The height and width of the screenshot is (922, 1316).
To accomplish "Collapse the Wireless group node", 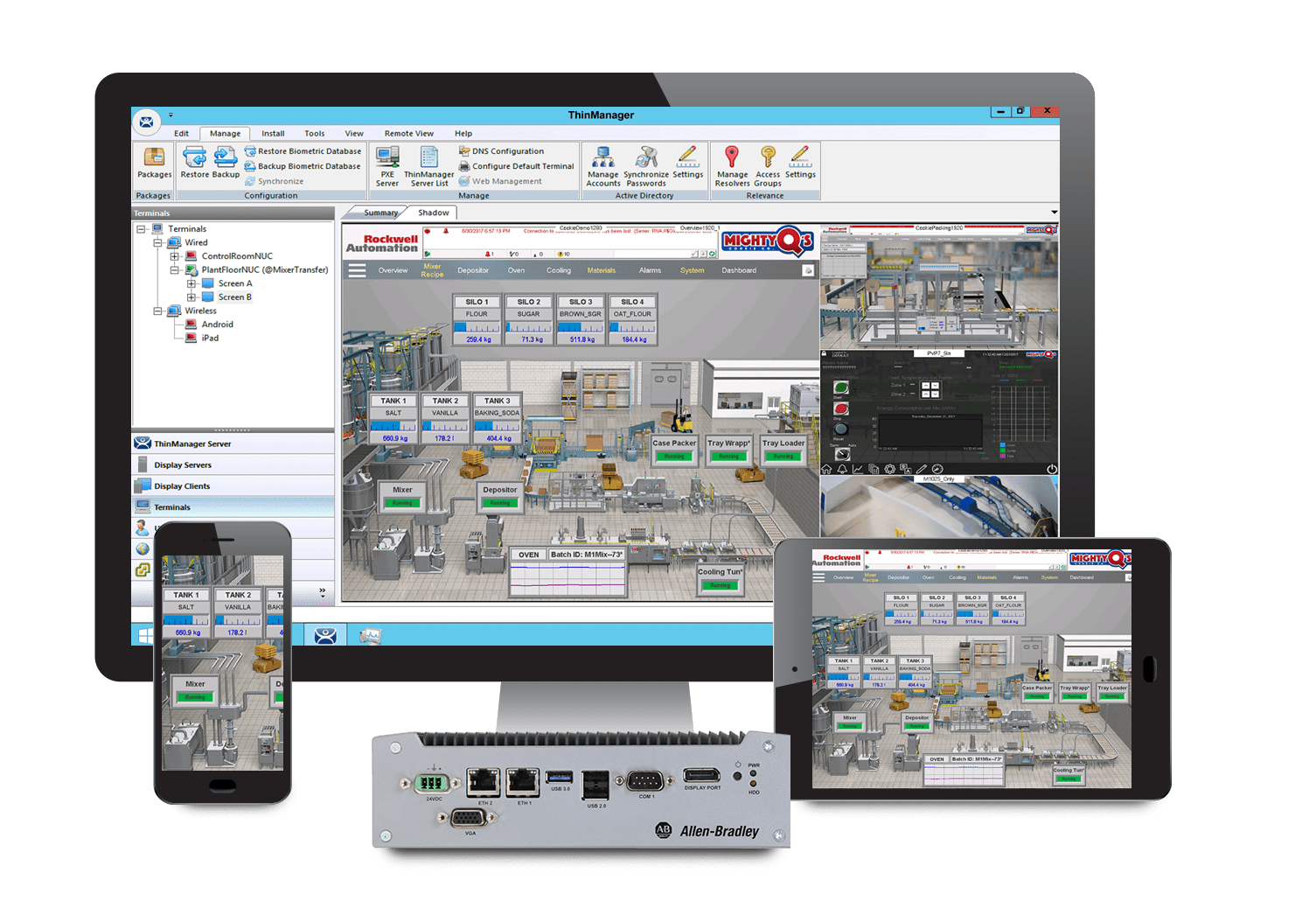I will point(157,311).
